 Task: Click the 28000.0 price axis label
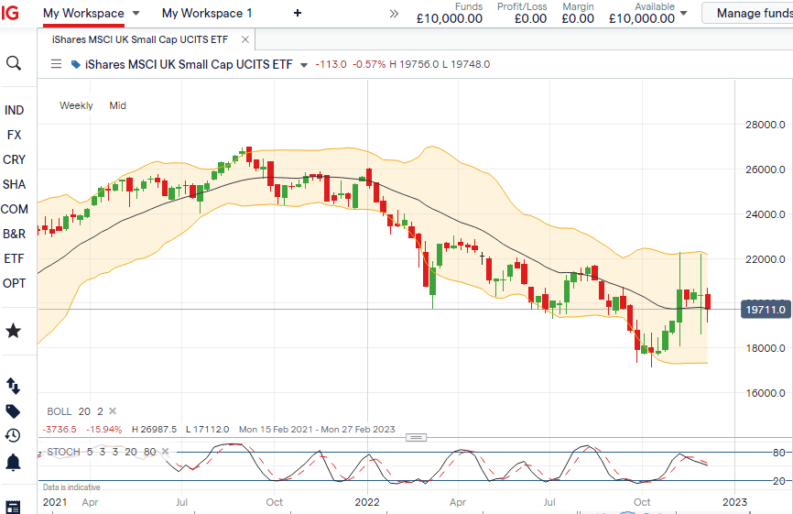pos(765,125)
